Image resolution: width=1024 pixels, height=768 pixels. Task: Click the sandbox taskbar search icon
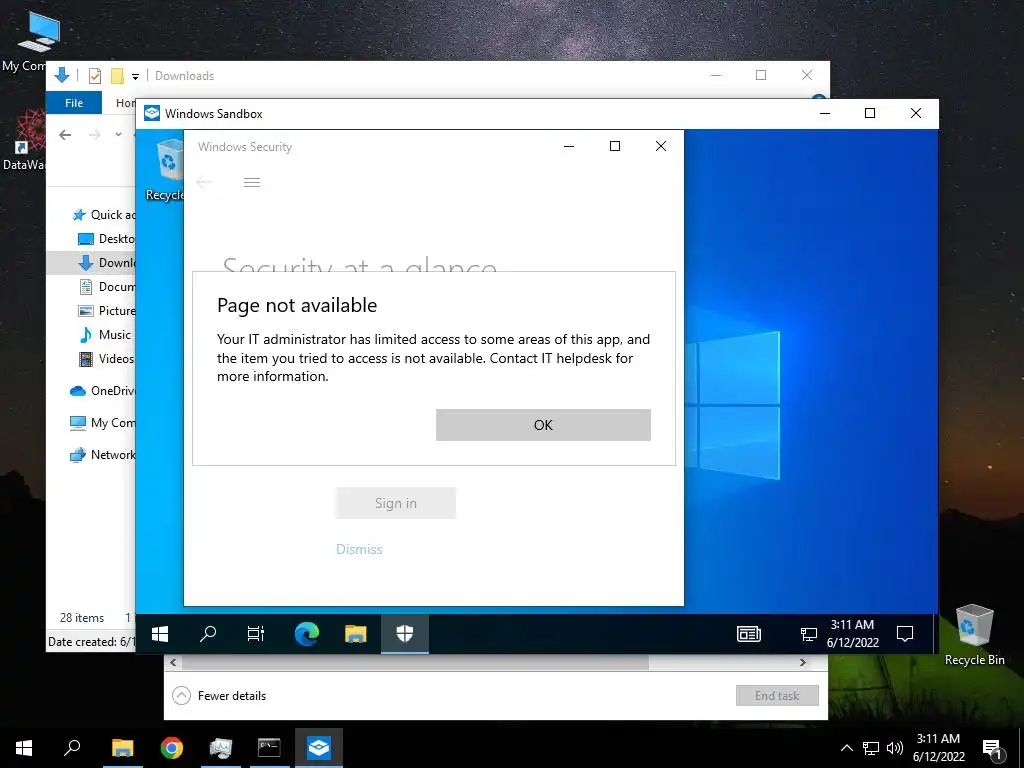208,633
